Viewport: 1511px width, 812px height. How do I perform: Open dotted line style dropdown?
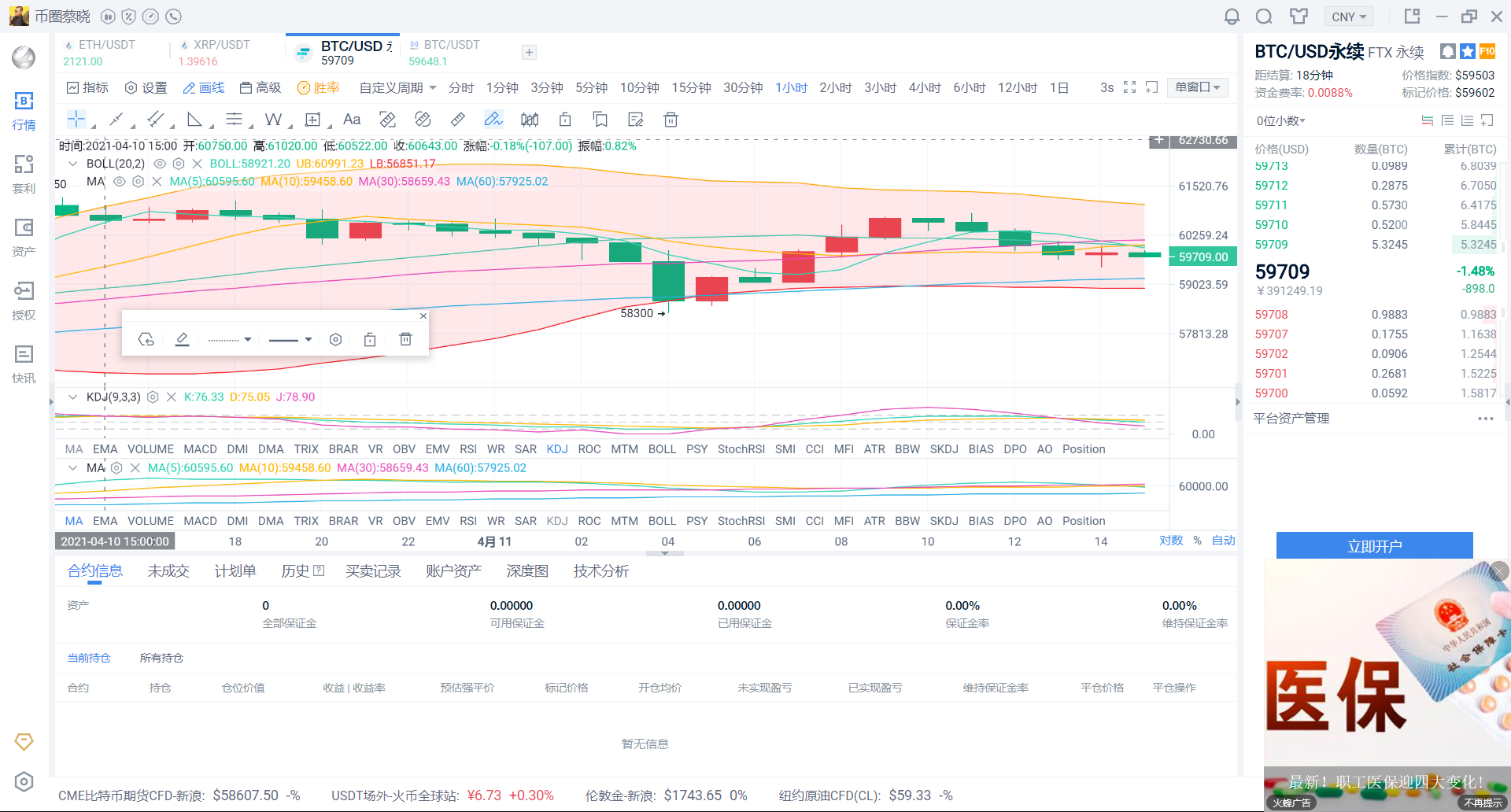pyautogui.click(x=230, y=339)
